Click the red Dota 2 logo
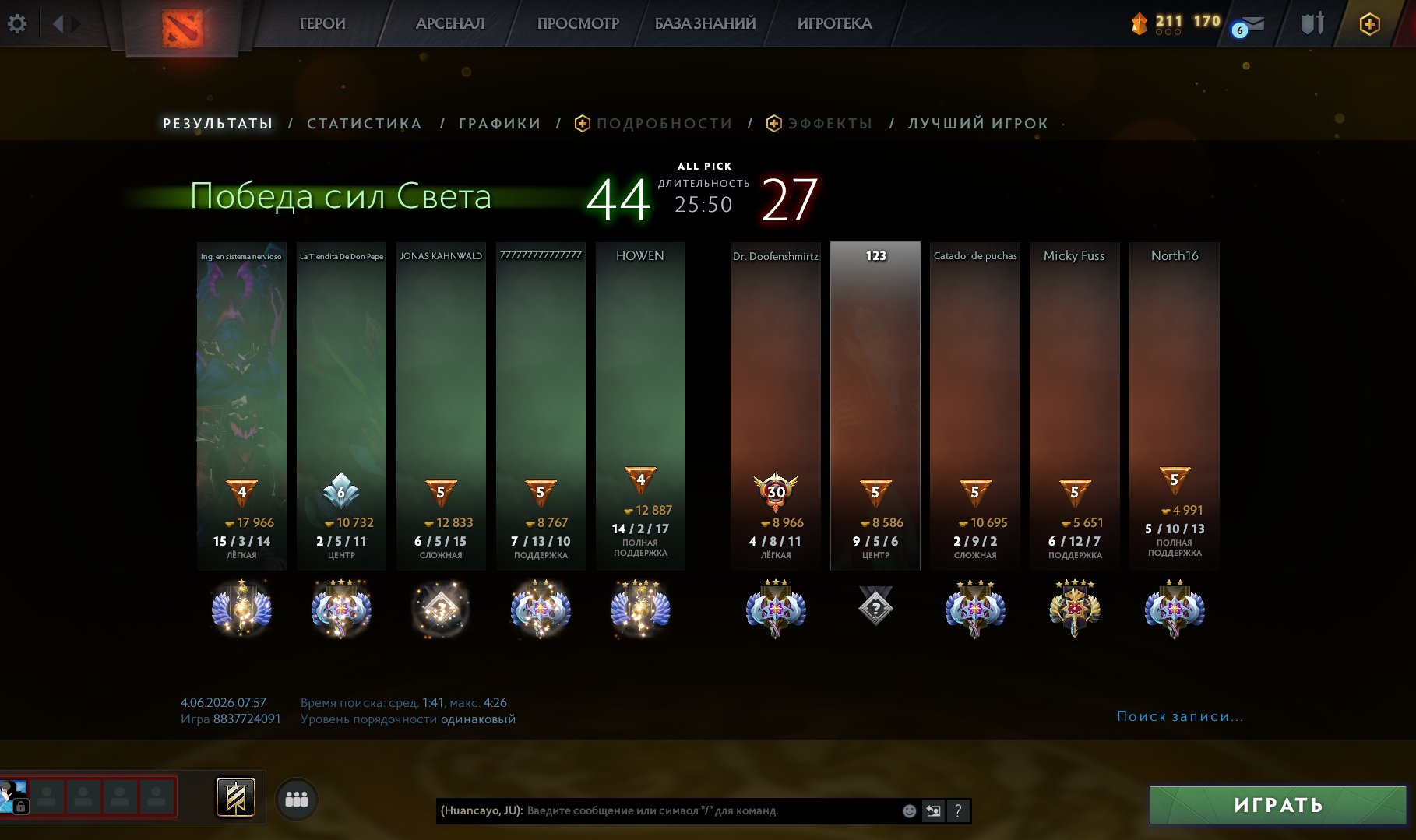Image resolution: width=1416 pixels, height=840 pixels. pyautogui.click(x=182, y=28)
